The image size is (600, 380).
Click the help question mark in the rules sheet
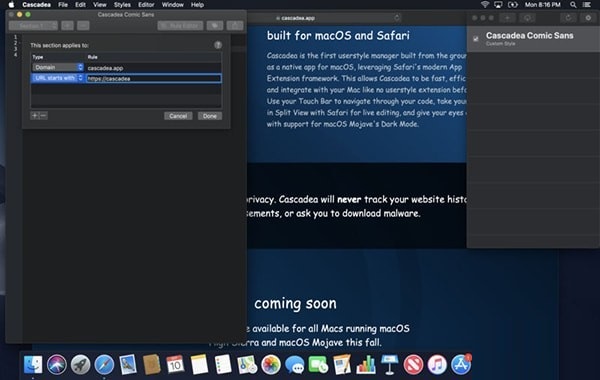[218, 45]
